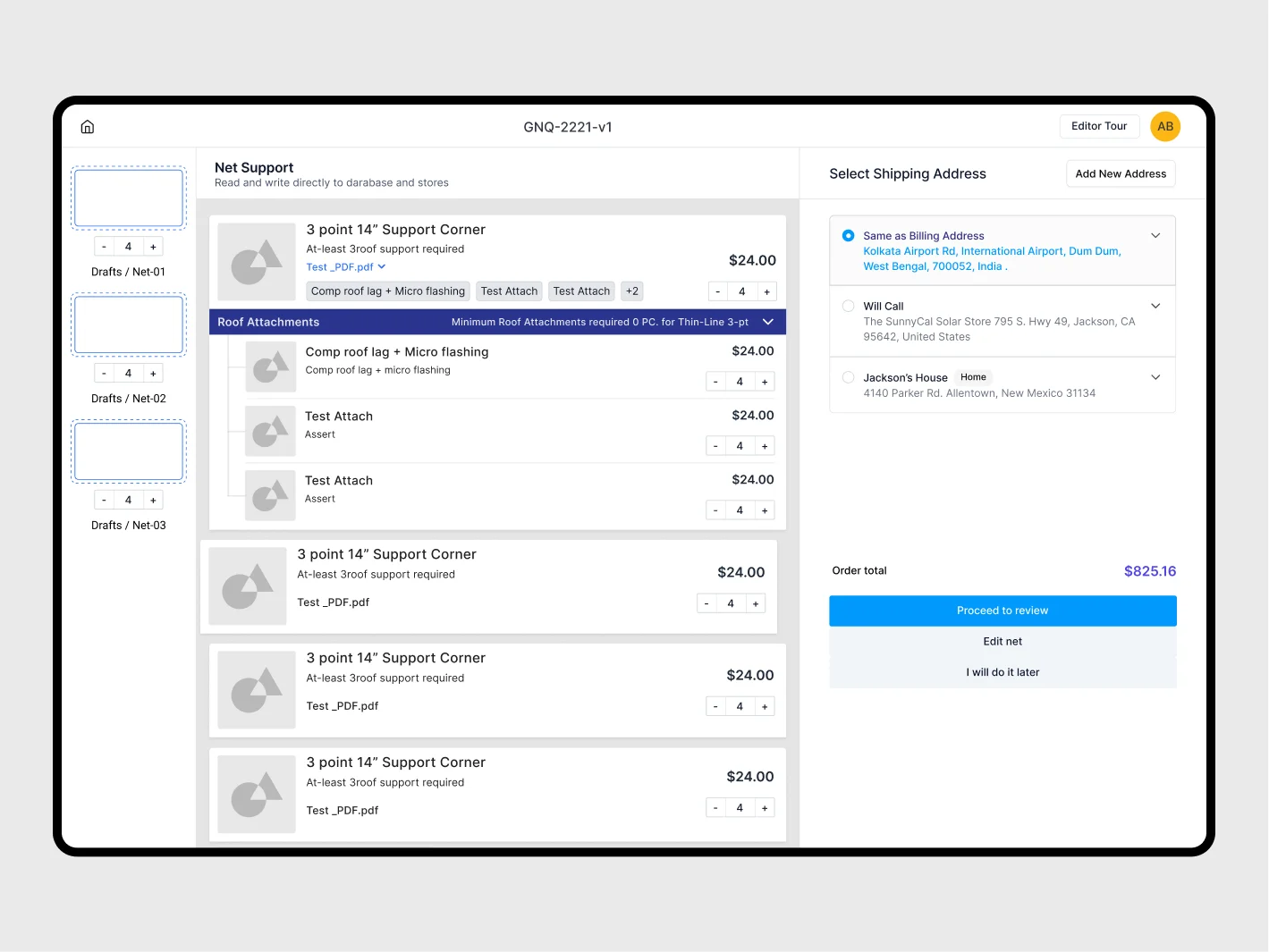Click the Comp roof lag product image
This screenshot has height=952, width=1269.
[x=270, y=367]
